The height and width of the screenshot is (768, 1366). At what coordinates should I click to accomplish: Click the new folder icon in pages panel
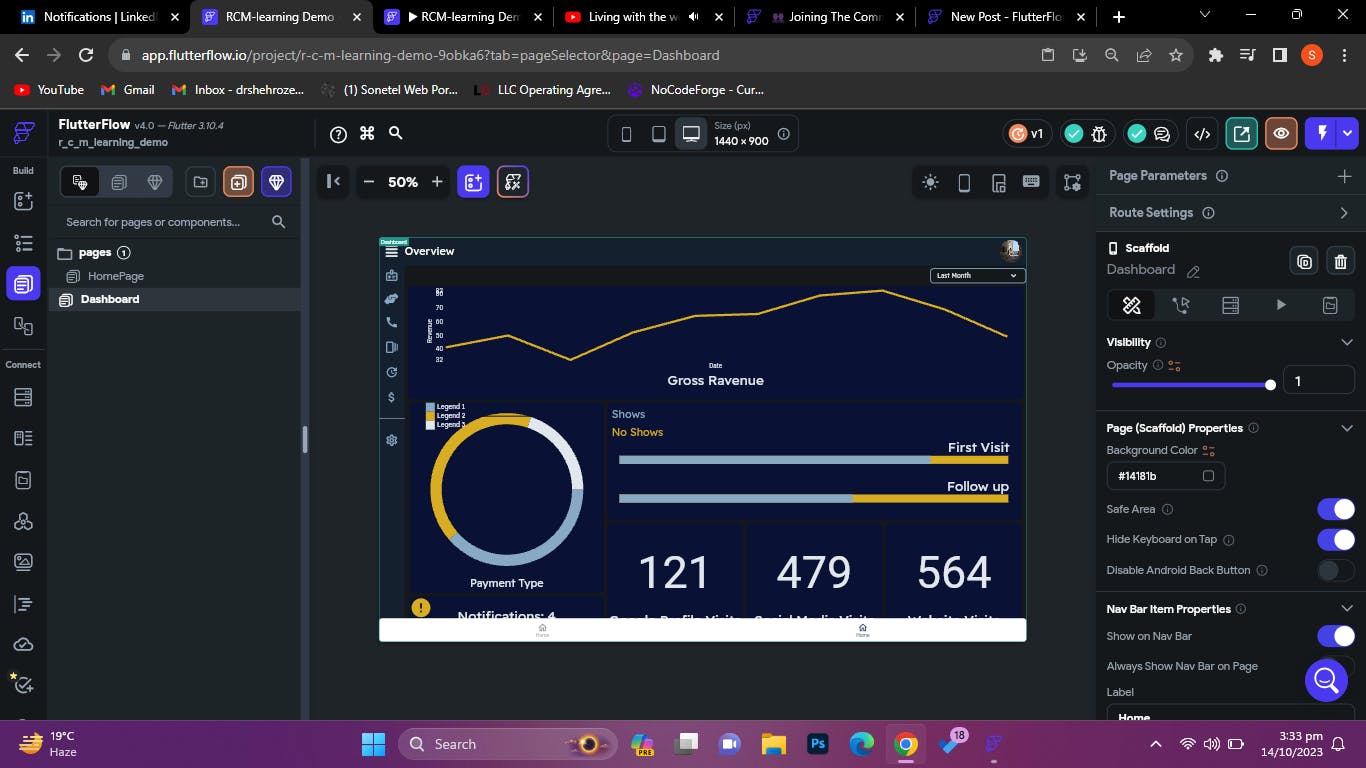201,182
